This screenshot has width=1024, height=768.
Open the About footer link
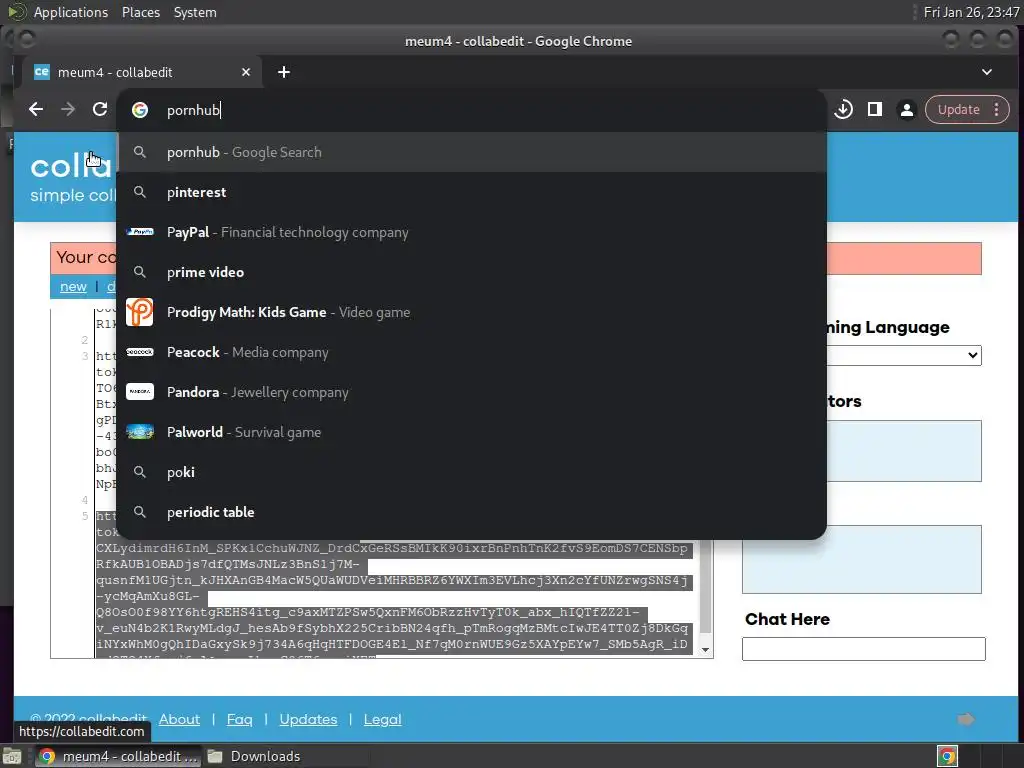[179, 719]
